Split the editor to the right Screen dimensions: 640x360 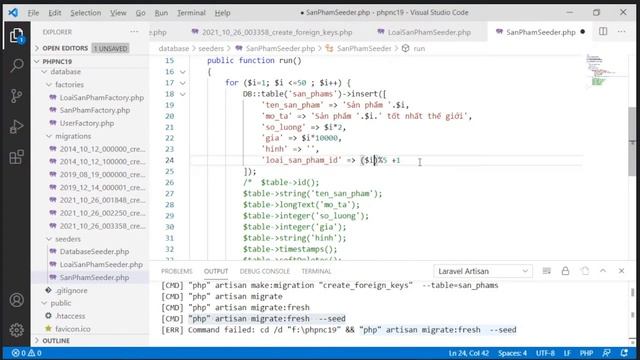pyautogui.click(x=603, y=31)
